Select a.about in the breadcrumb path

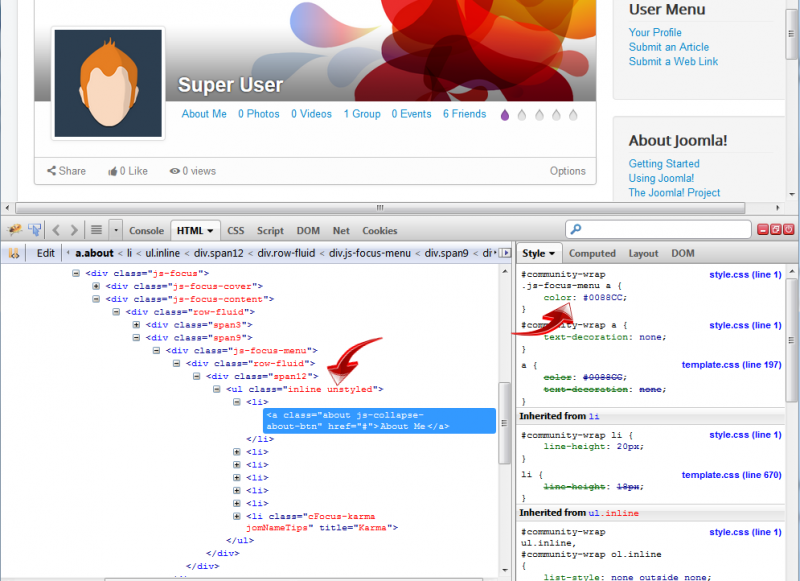(x=94, y=253)
